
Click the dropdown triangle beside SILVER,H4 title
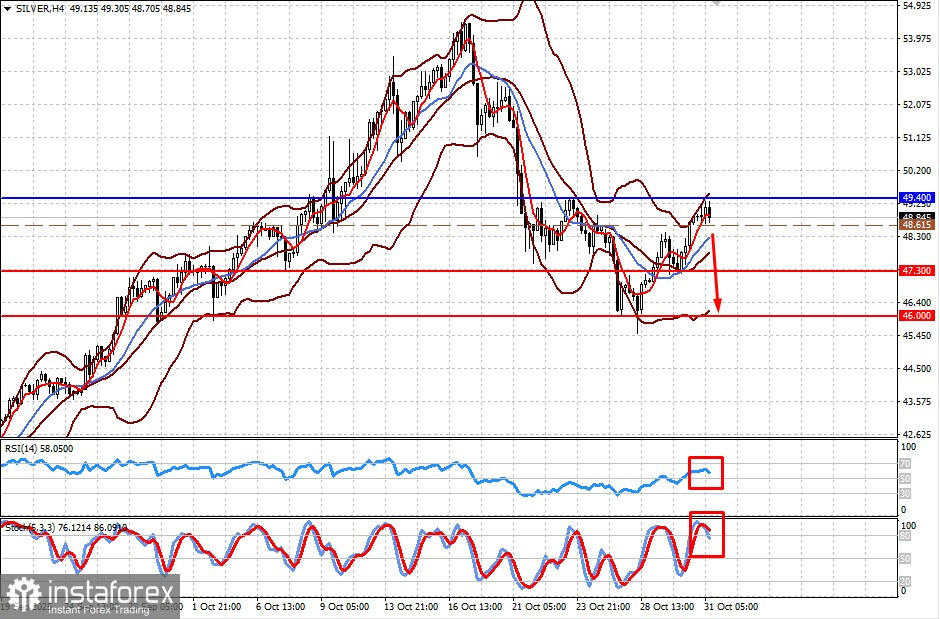tap(7, 9)
